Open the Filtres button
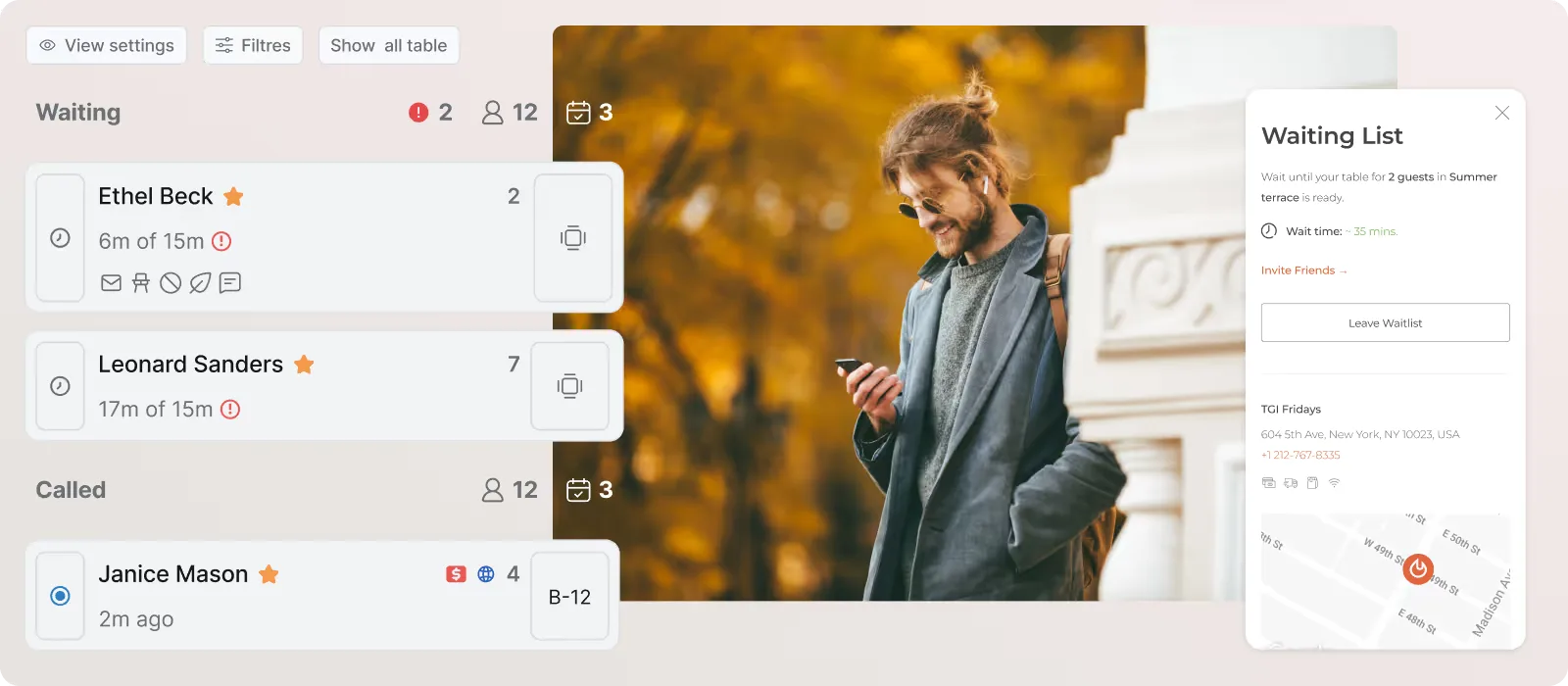 pyautogui.click(x=253, y=45)
